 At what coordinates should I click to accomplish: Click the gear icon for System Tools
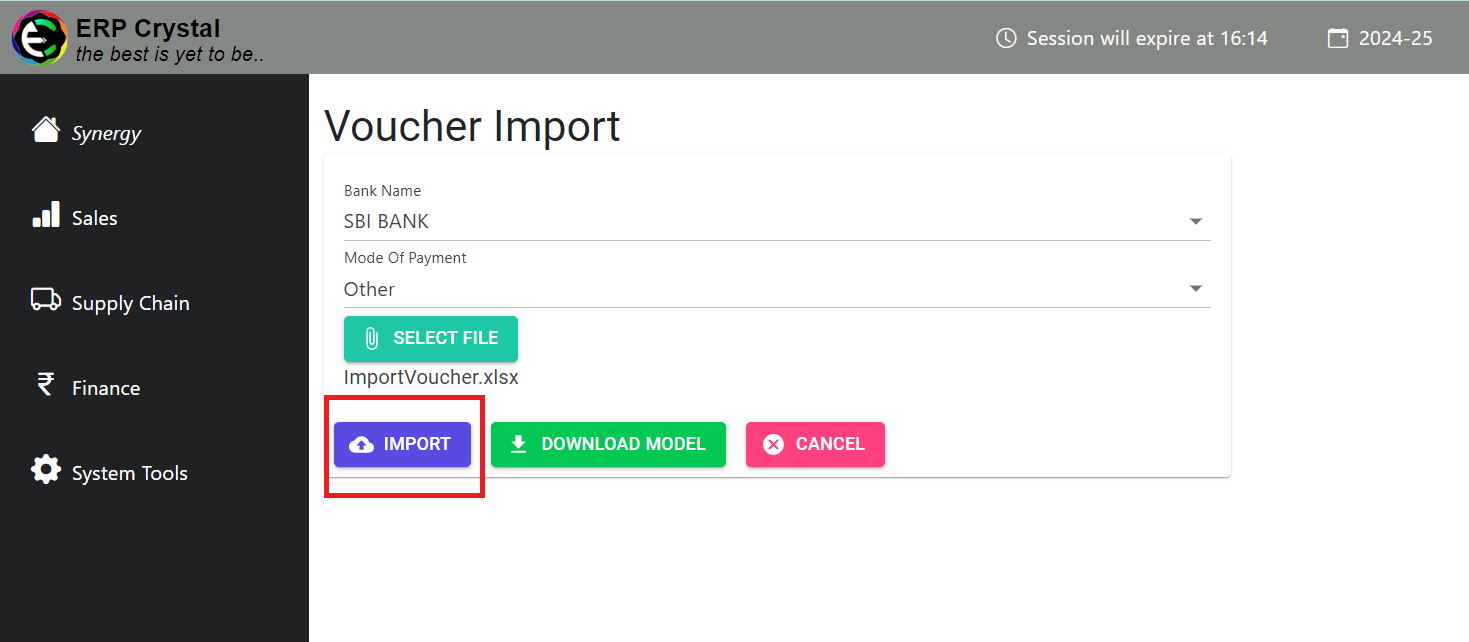(x=46, y=470)
